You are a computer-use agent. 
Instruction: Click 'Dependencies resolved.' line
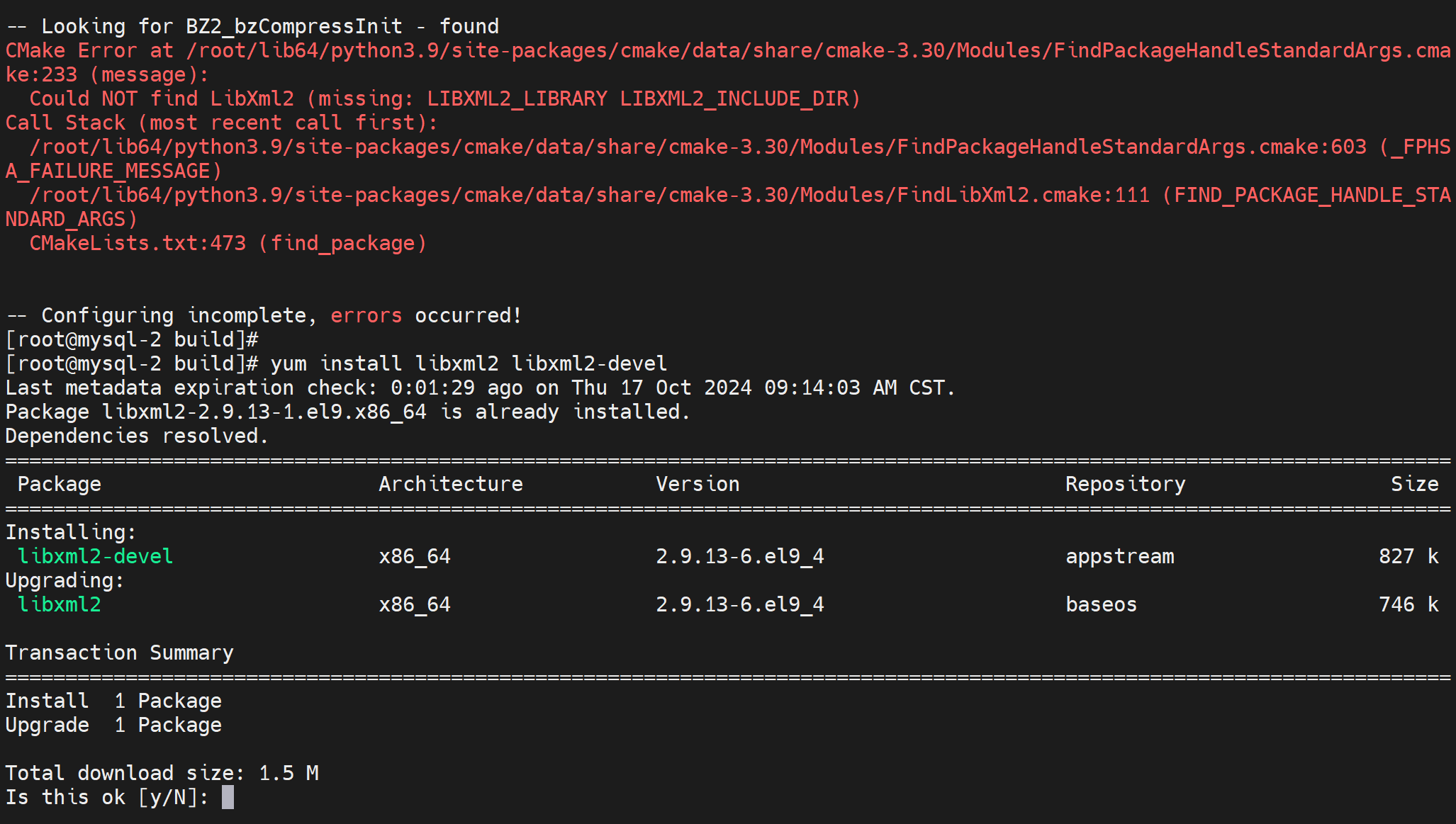[137, 436]
